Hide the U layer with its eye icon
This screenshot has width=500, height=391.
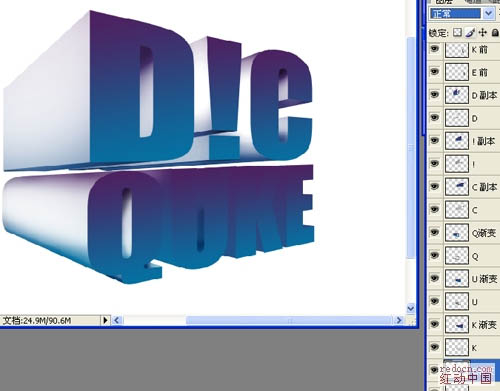pyautogui.click(x=435, y=301)
